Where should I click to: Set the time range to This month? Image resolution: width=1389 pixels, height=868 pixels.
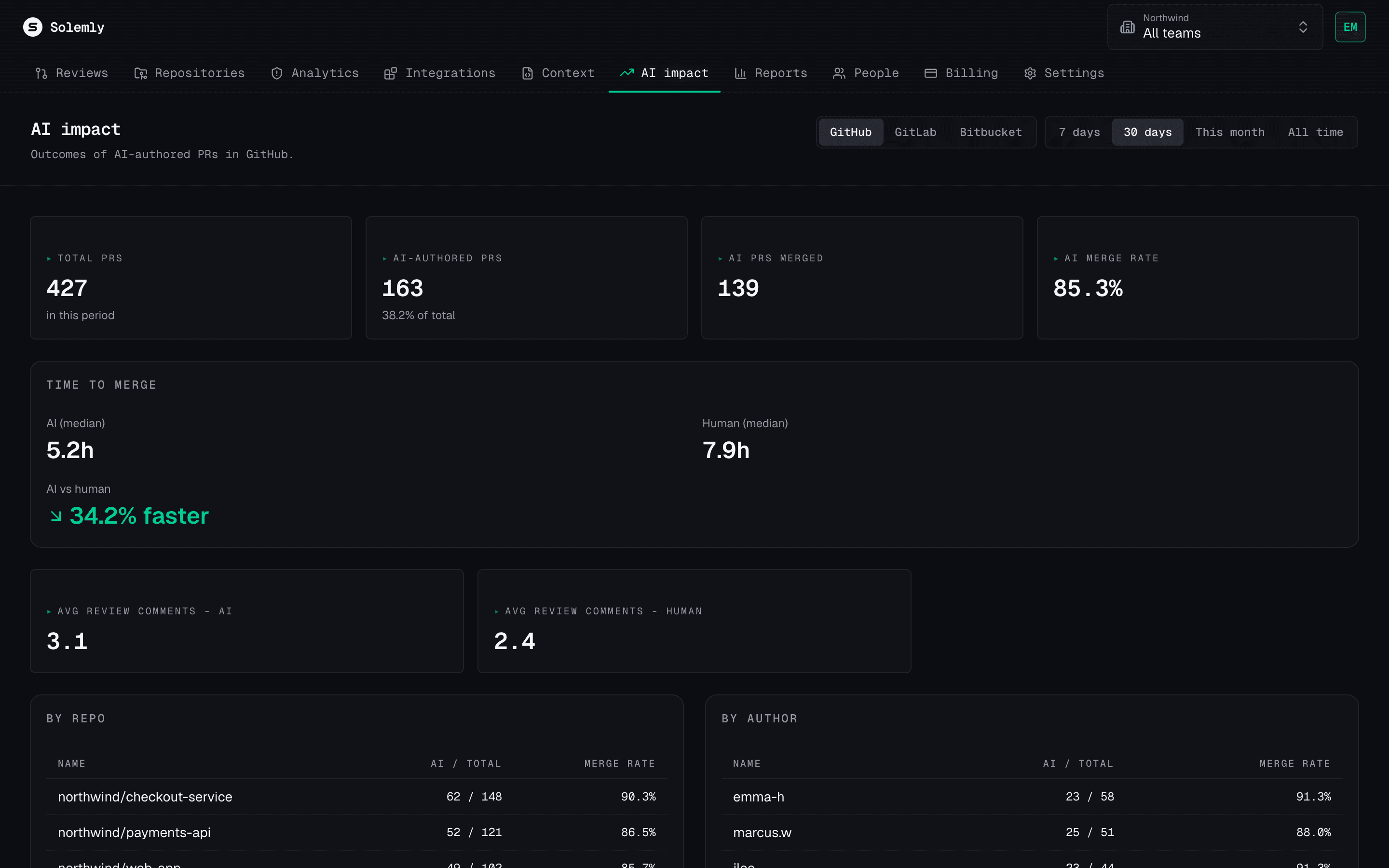[x=1230, y=132]
